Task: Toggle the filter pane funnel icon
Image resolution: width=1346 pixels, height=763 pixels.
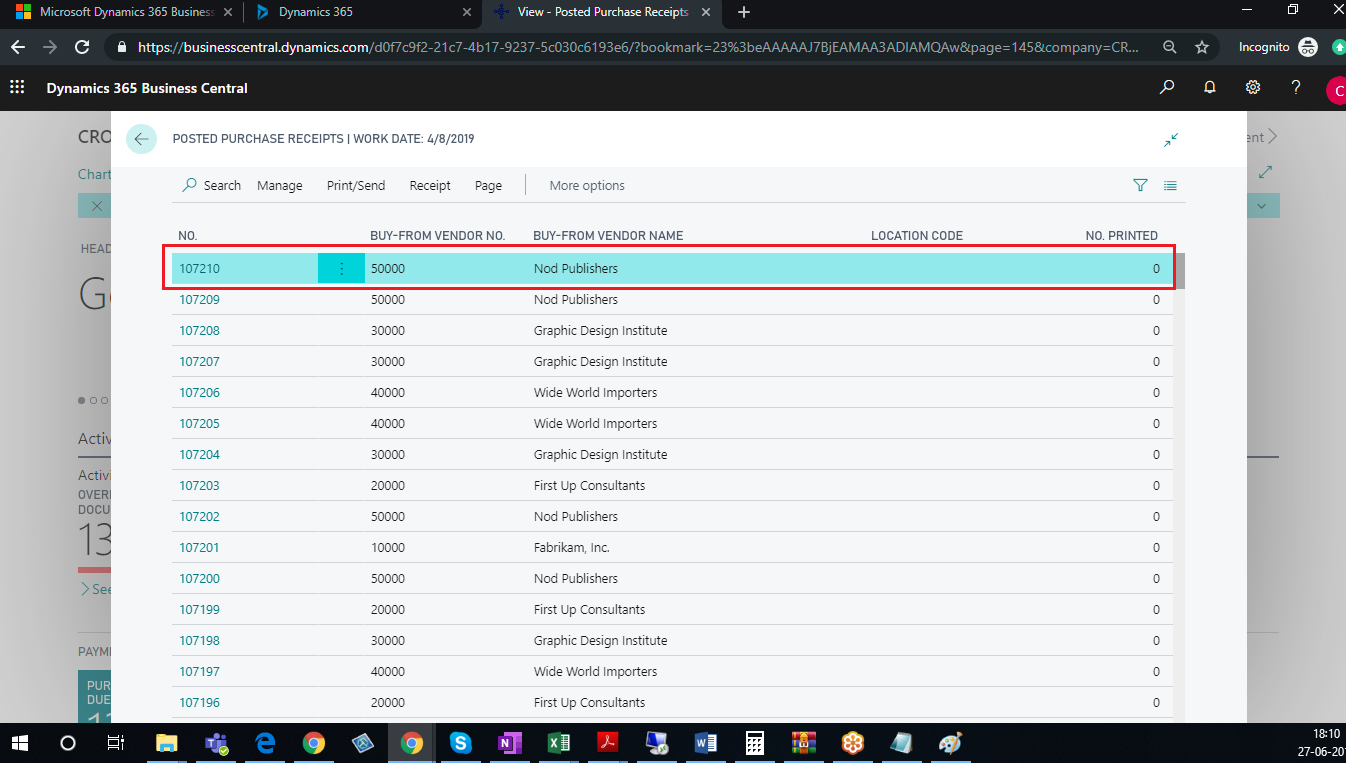Action: (x=1140, y=185)
